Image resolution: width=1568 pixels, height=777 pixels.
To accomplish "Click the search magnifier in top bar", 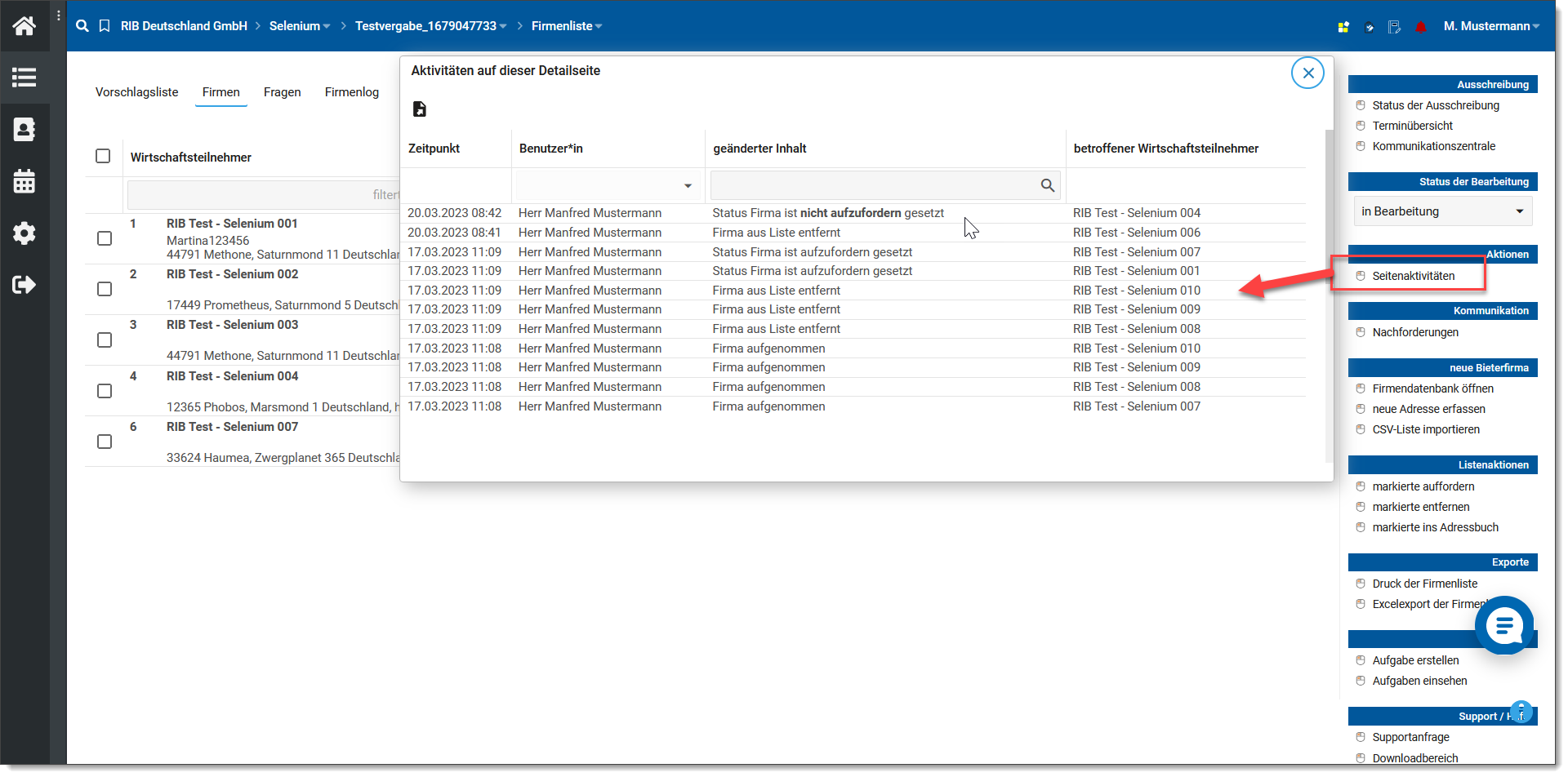I will tap(82, 26).
